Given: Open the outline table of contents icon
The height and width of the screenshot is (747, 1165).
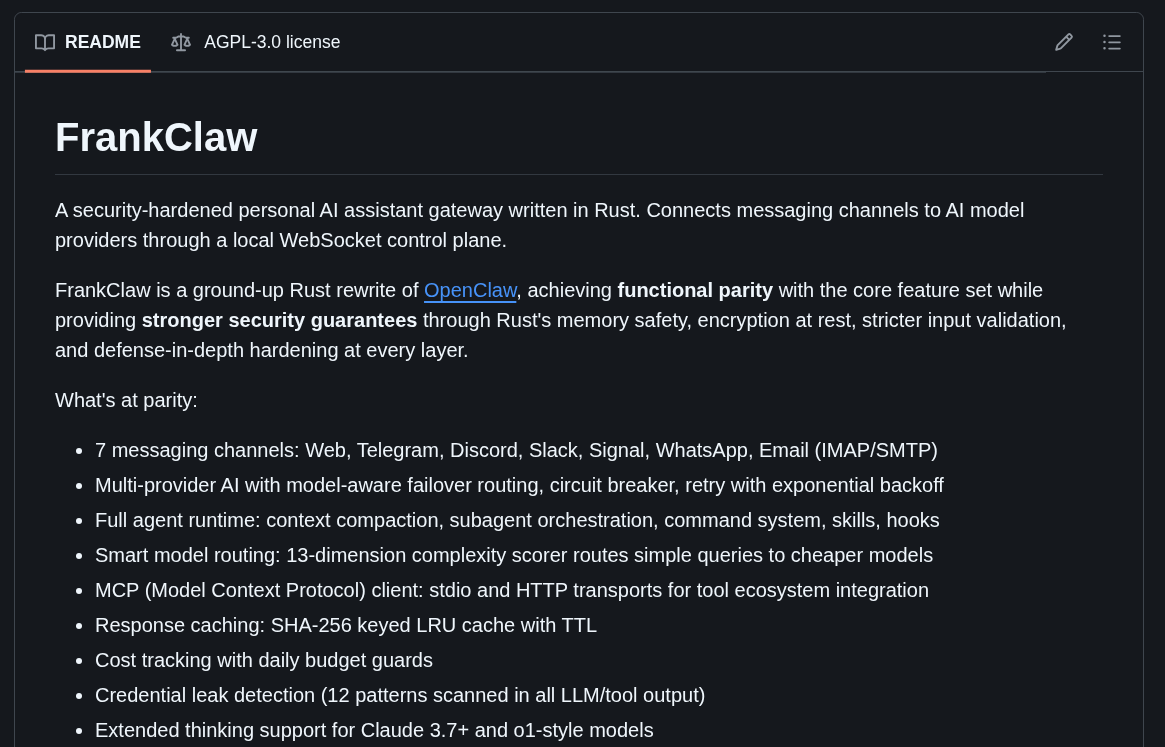Looking at the screenshot, I should tap(1112, 42).
